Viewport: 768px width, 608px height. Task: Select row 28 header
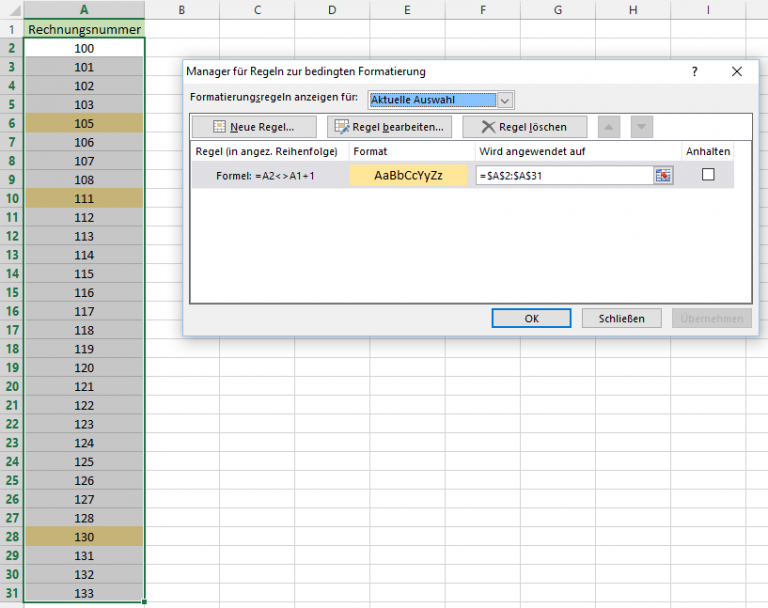point(11,537)
